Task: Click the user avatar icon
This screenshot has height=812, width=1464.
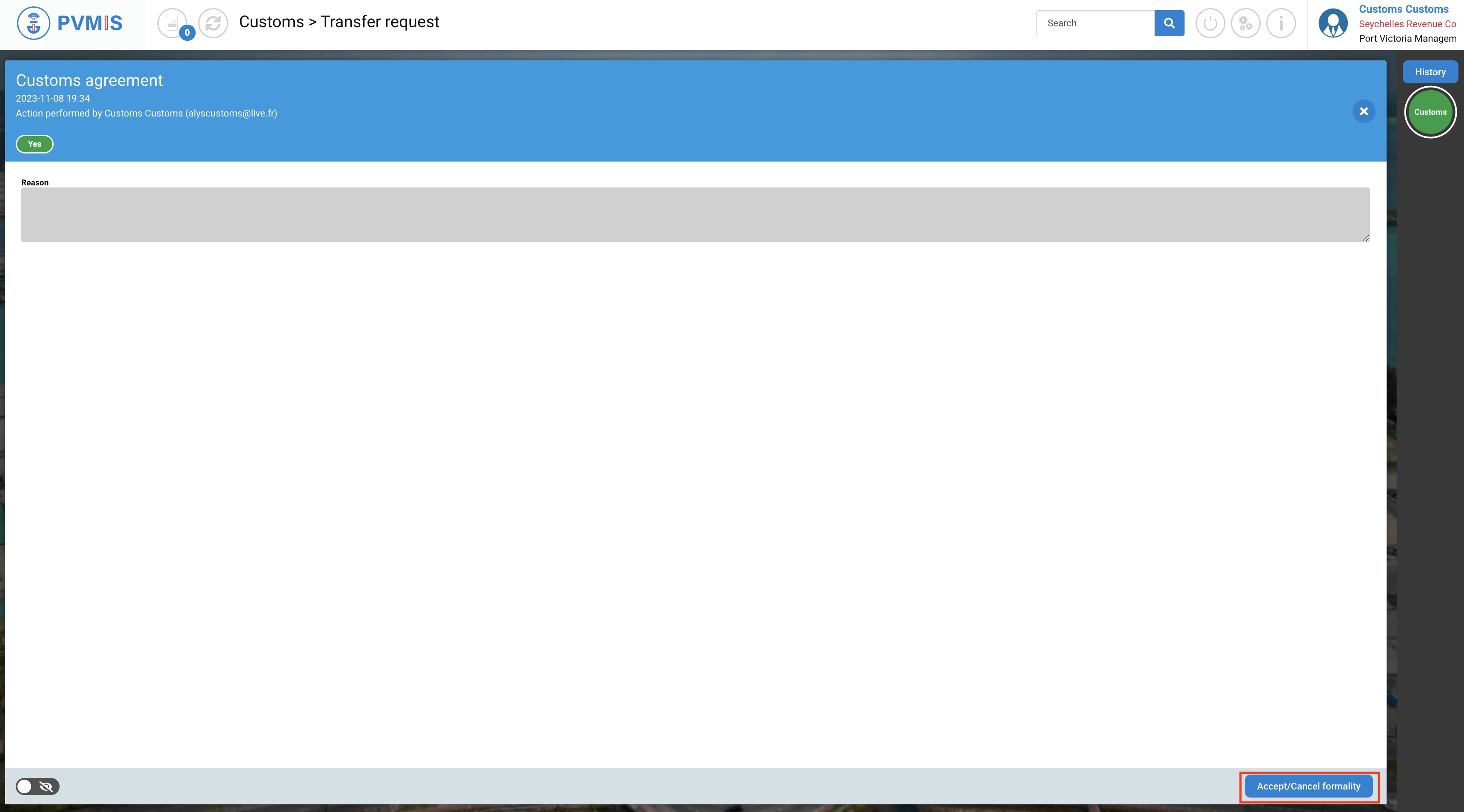Action: tap(1333, 23)
